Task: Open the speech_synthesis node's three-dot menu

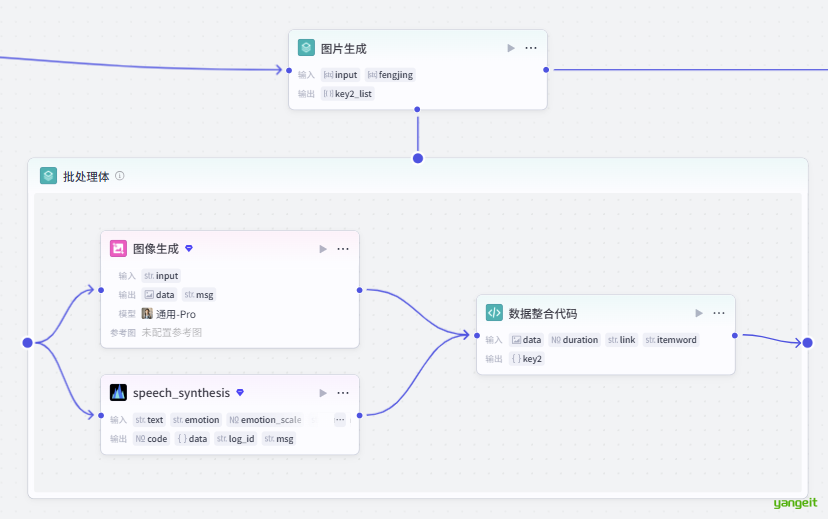Action: (343, 393)
